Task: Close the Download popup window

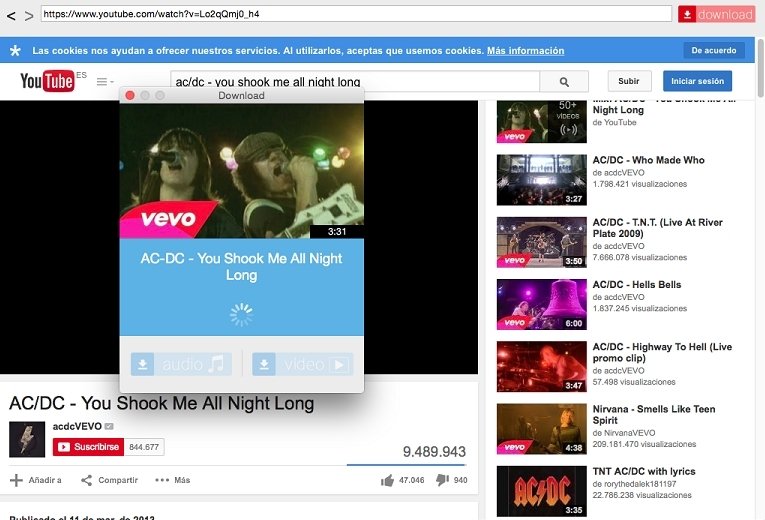Action: (130, 96)
